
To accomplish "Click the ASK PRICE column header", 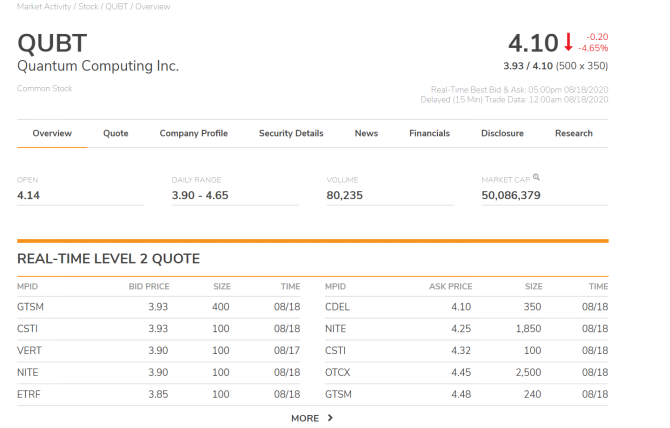I will pos(450,286).
